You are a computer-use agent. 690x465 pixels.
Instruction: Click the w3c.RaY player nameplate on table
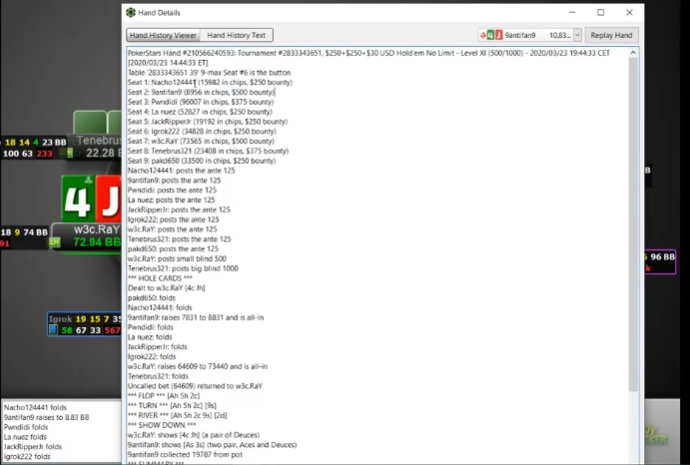[x=86, y=236]
